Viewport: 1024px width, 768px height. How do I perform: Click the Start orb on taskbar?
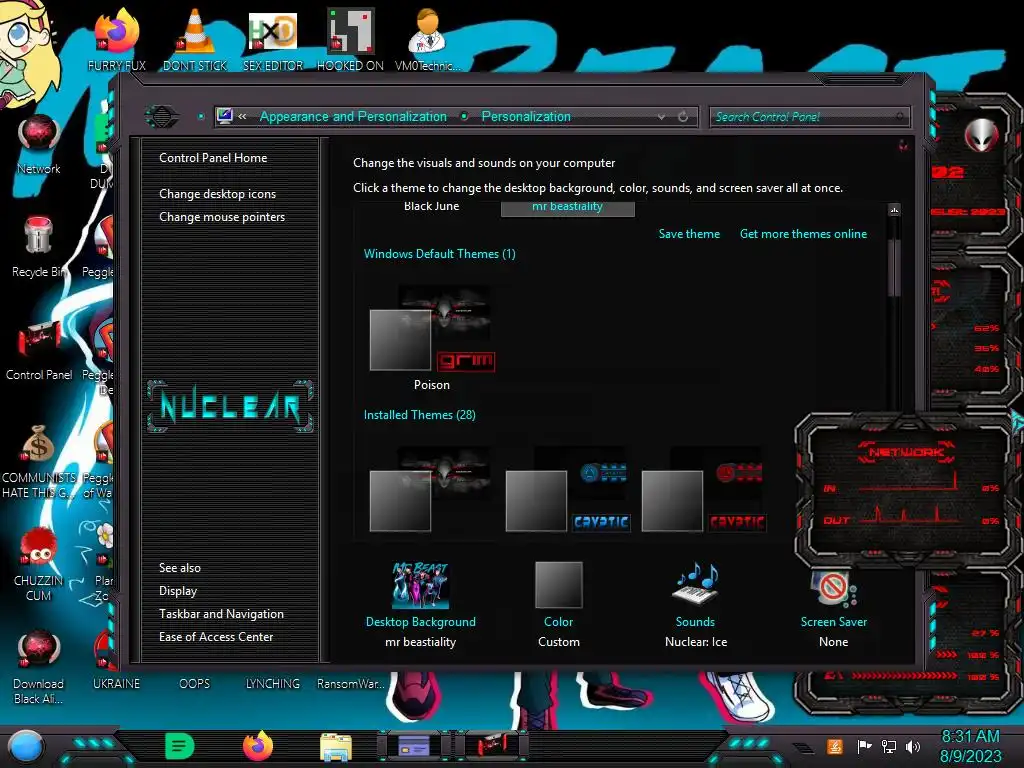pyautogui.click(x=26, y=747)
